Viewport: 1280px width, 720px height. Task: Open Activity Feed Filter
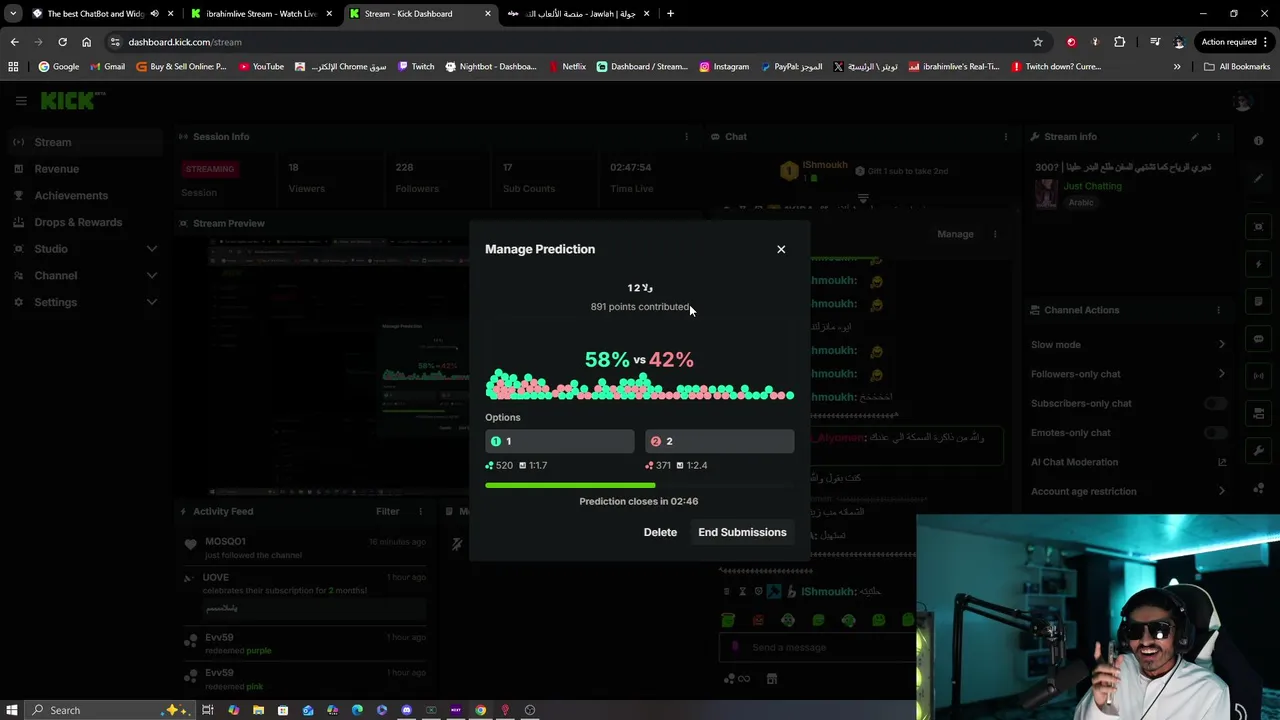pos(387,511)
